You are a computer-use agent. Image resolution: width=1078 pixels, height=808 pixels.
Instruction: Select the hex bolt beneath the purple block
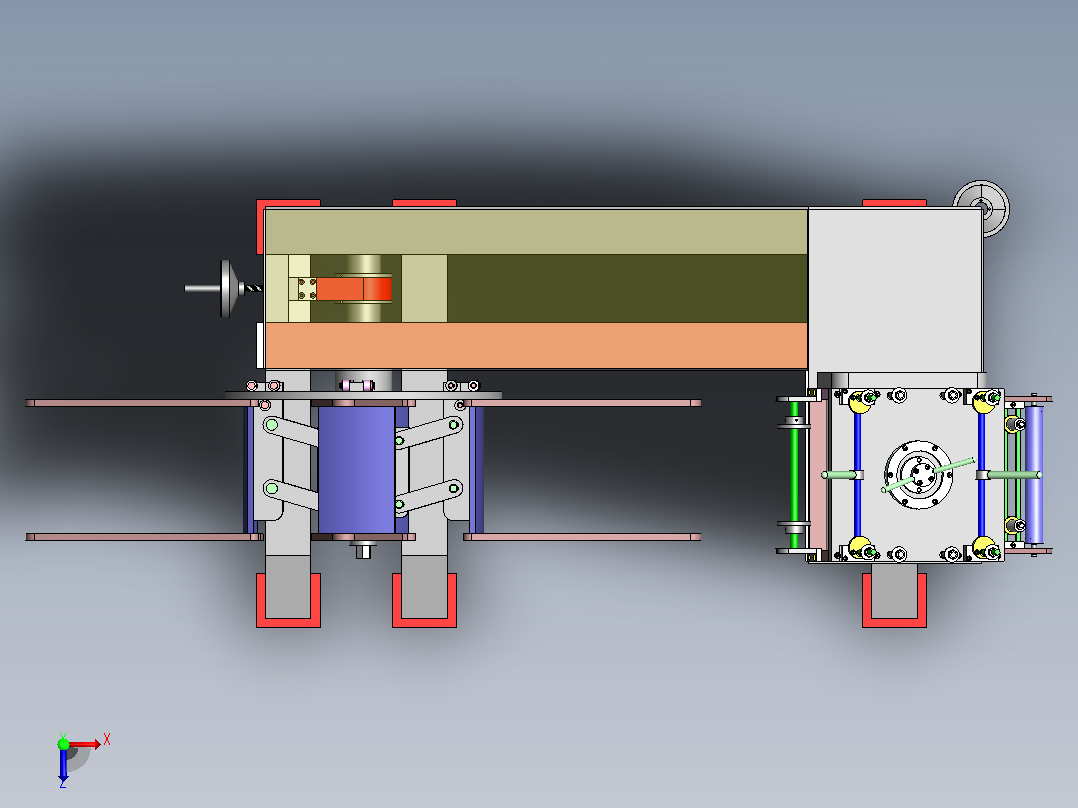(362, 550)
